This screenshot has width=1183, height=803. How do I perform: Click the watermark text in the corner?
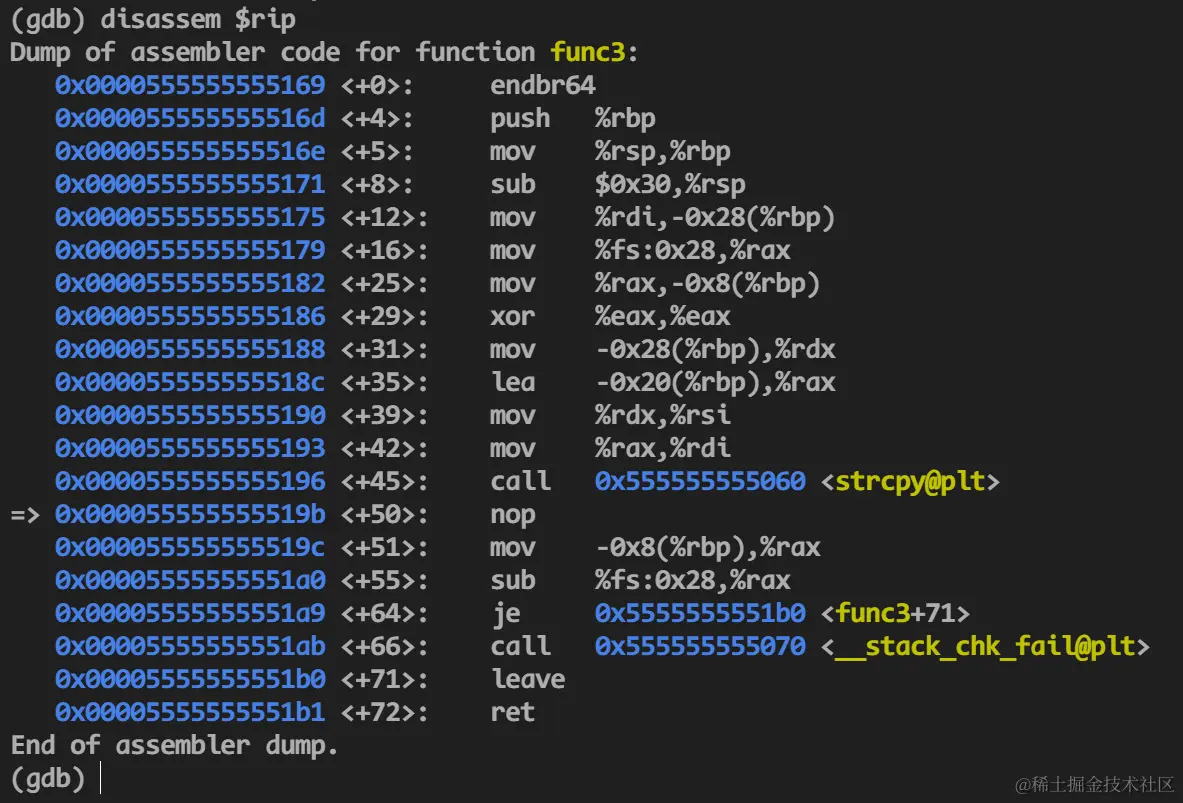[x=1093, y=782]
